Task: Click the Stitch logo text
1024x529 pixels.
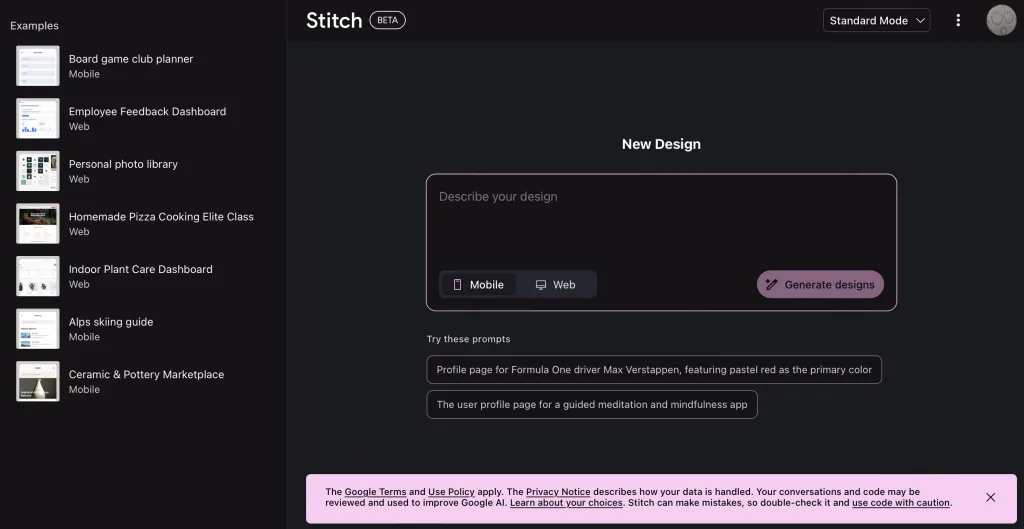Action: tap(334, 20)
